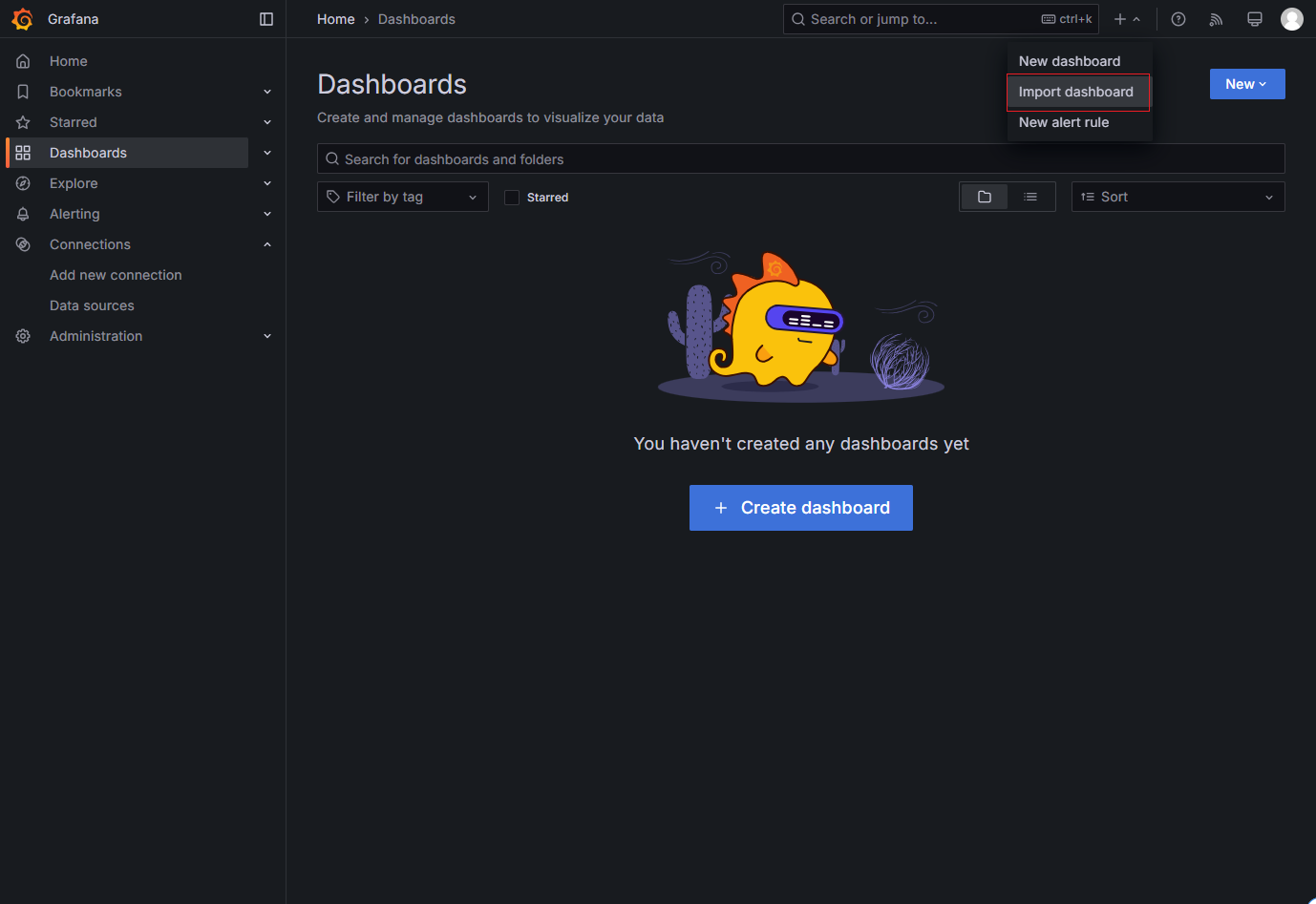This screenshot has width=1316, height=904.
Task: Click the Dashboards sidebar label
Action: tap(88, 153)
